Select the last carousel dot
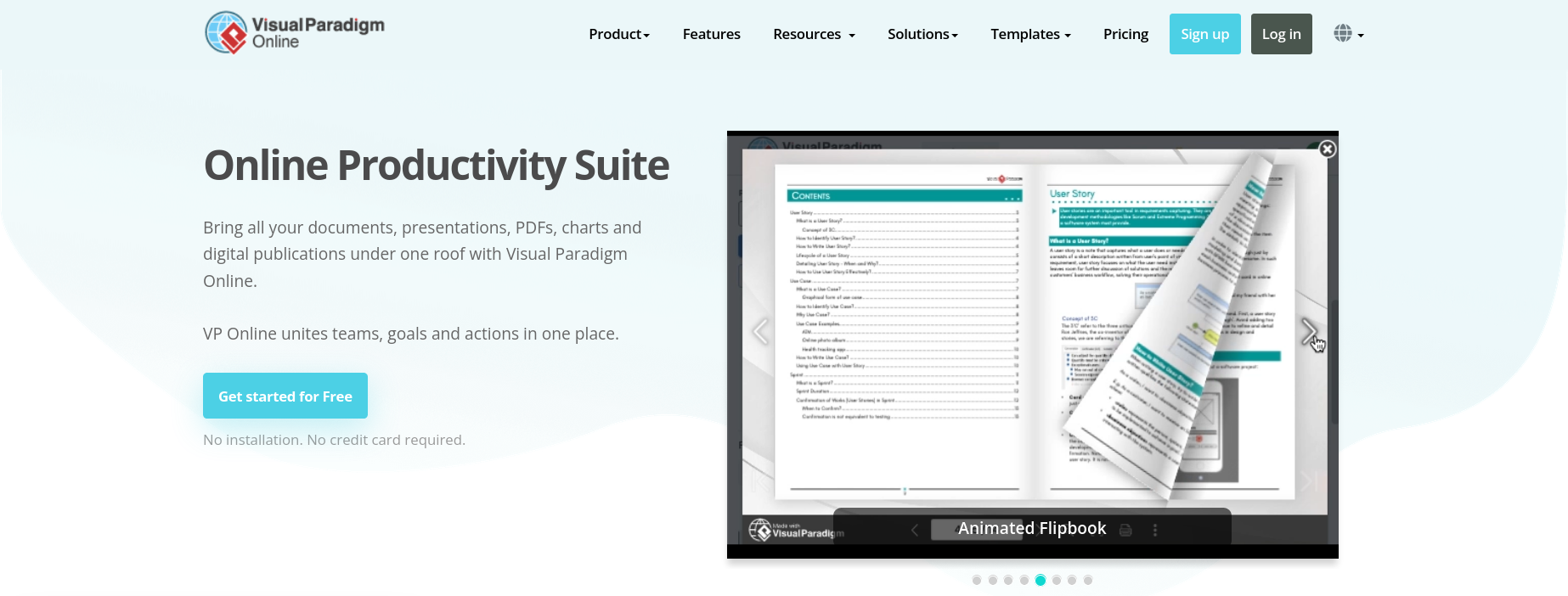1568x596 pixels. point(1088,580)
